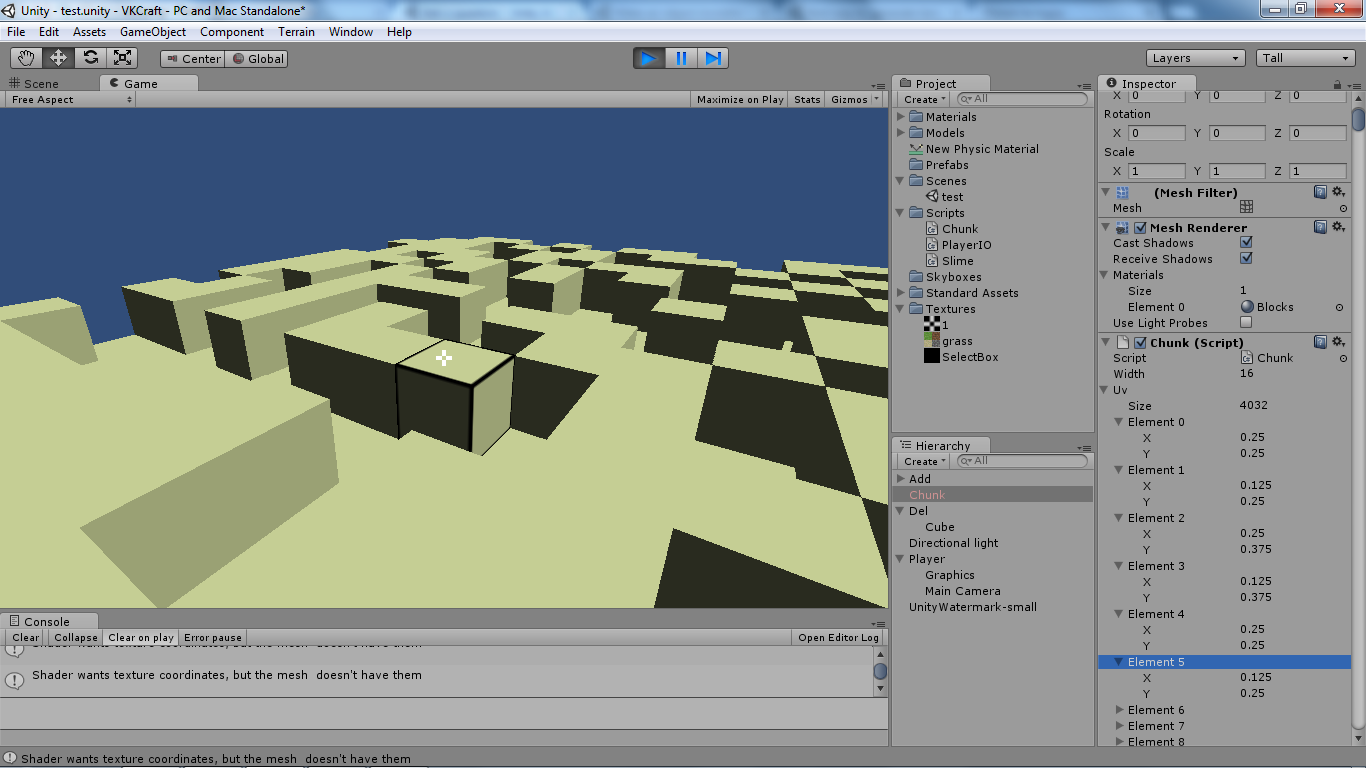This screenshot has width=1366, height=768.
Task: Open Chunk Script settings gear
Action: pyautogui.click(x=1338, y=342)
